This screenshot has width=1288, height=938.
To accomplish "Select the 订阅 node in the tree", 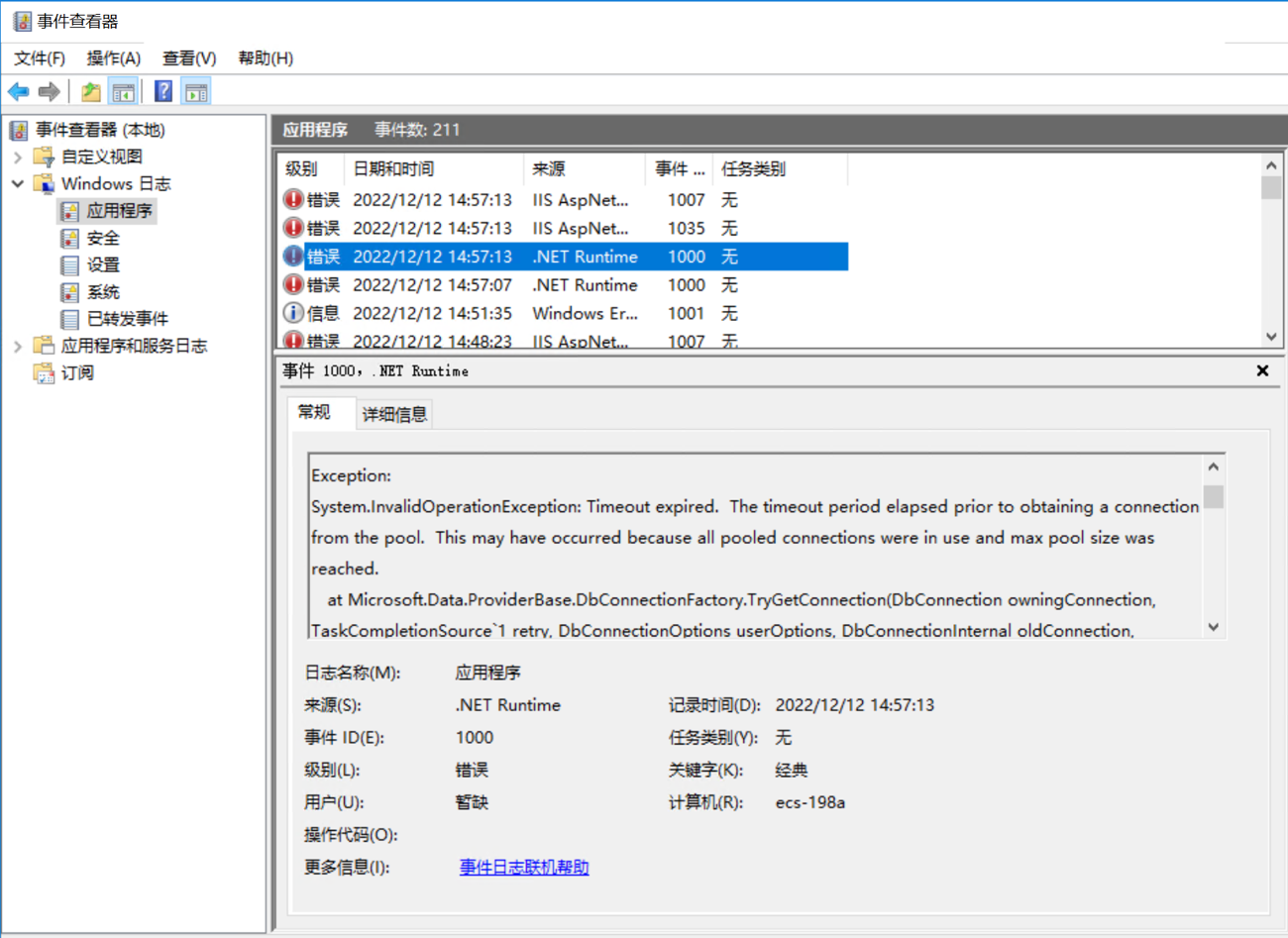I will [x=77, y=373].
